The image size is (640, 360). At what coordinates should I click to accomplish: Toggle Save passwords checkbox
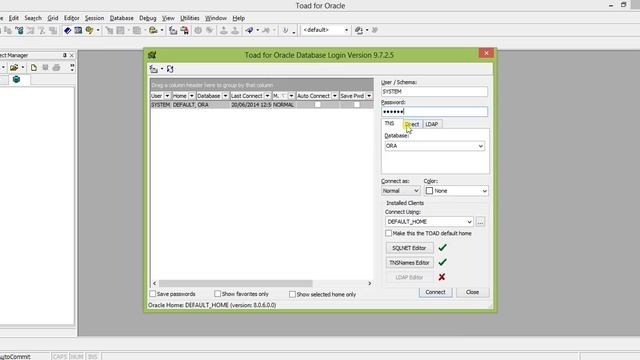[x=153, y=294]
